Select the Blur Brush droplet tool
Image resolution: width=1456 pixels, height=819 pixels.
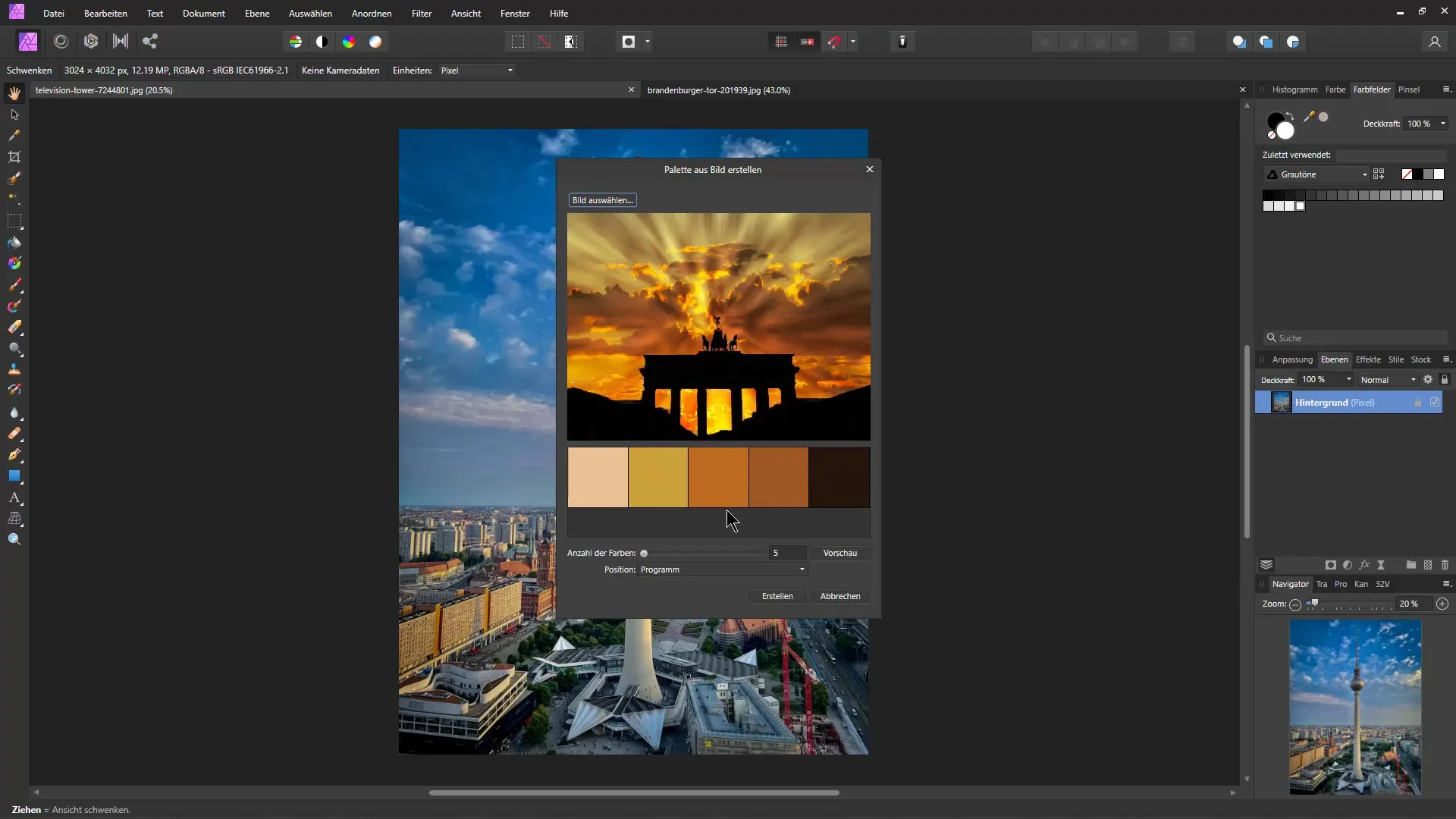click(14, 413)
